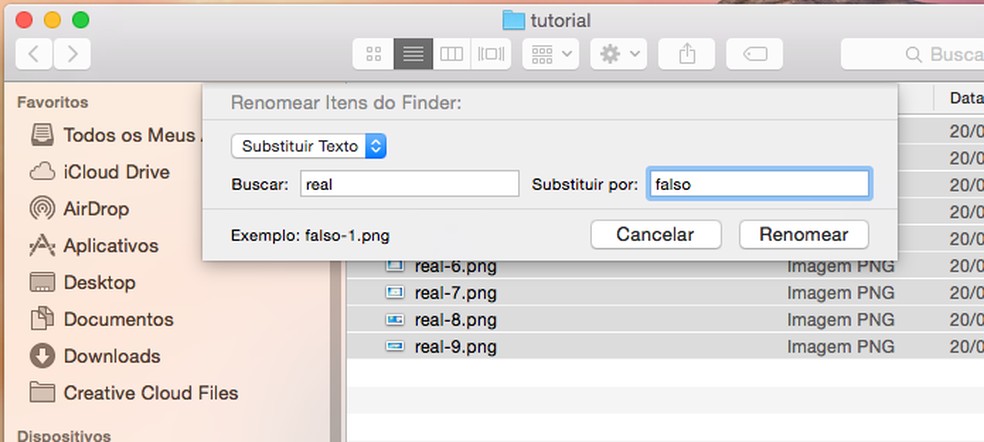Go forward with the right arrow button
This screenshot has width=984, height=442.
click(72, 54)
